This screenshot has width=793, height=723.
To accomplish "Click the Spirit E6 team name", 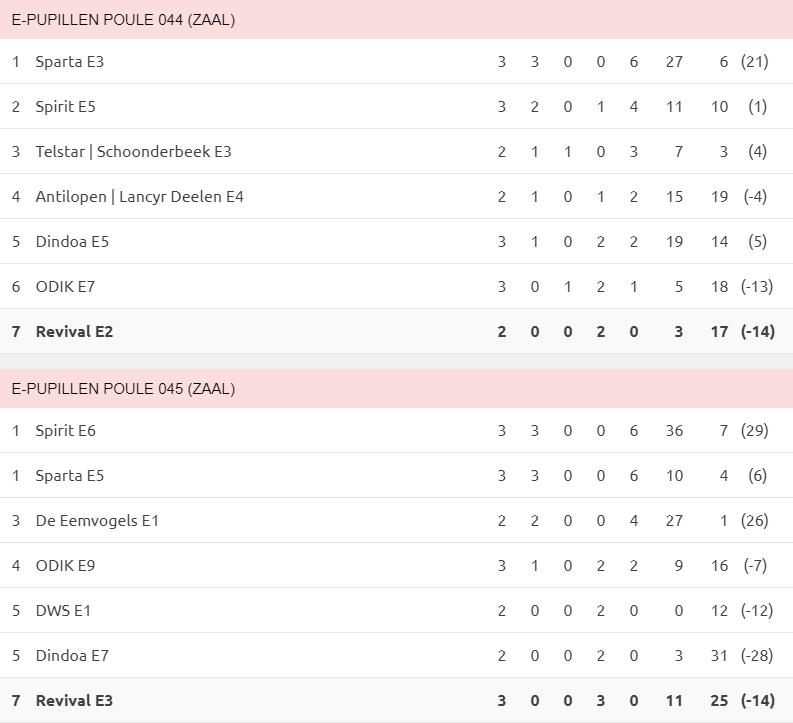I will click(65, 431).
